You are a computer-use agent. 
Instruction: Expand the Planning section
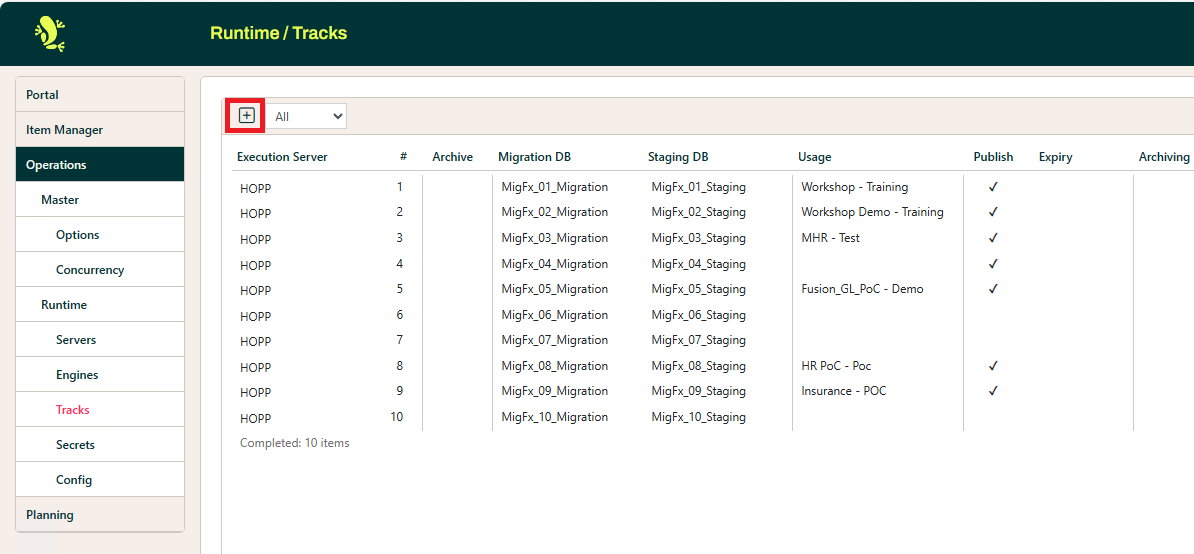coord(50,515)
